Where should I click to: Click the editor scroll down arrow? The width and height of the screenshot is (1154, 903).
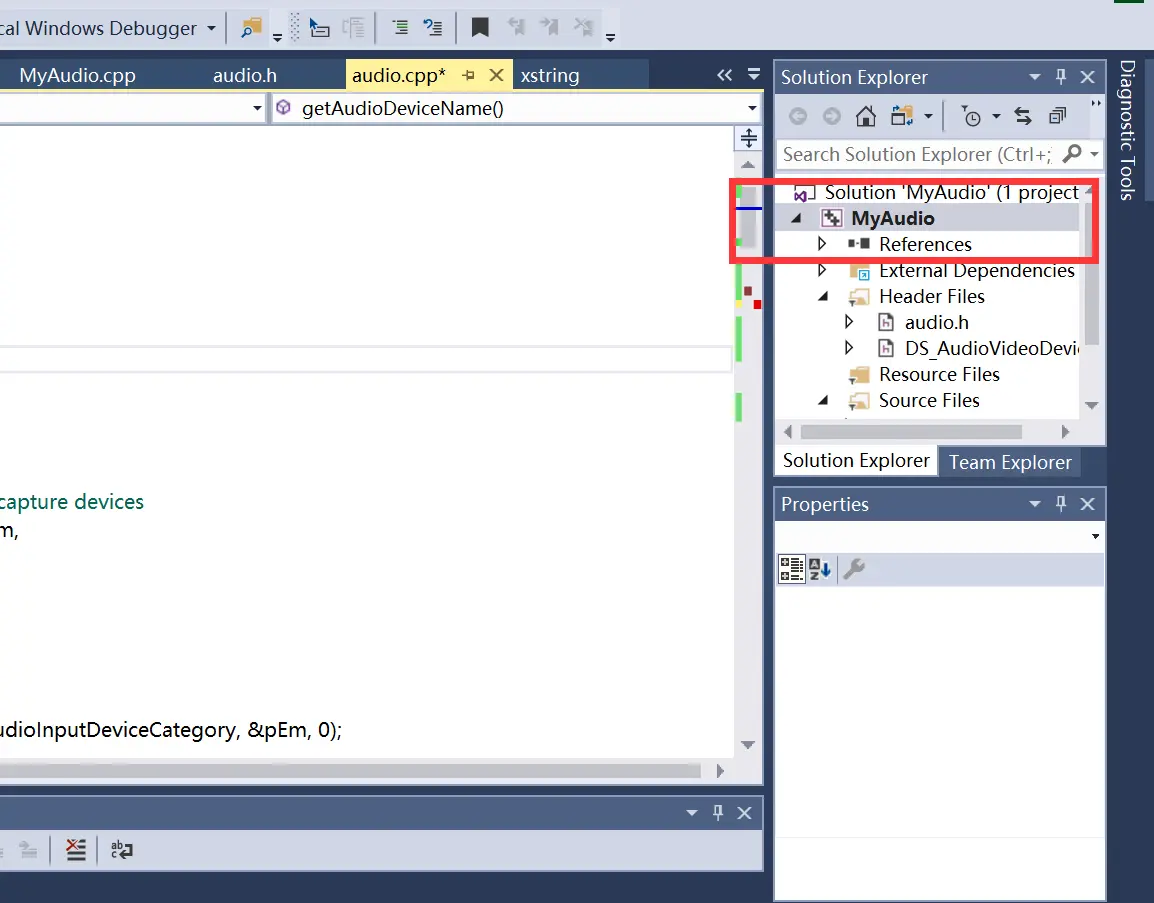748,746
